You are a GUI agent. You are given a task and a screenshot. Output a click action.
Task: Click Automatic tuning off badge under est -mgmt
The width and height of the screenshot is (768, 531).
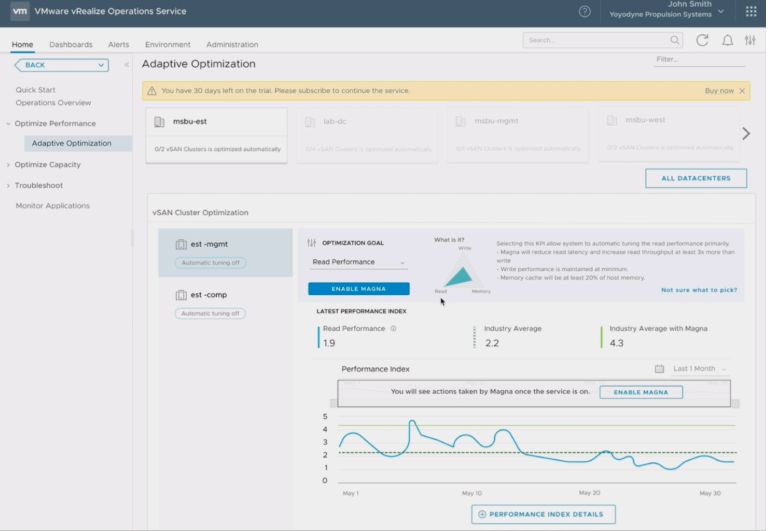tap(211, 263)
